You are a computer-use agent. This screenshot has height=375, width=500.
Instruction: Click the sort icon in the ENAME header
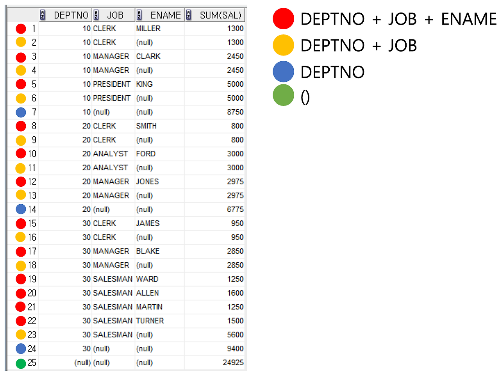click(x=139, y=15)
